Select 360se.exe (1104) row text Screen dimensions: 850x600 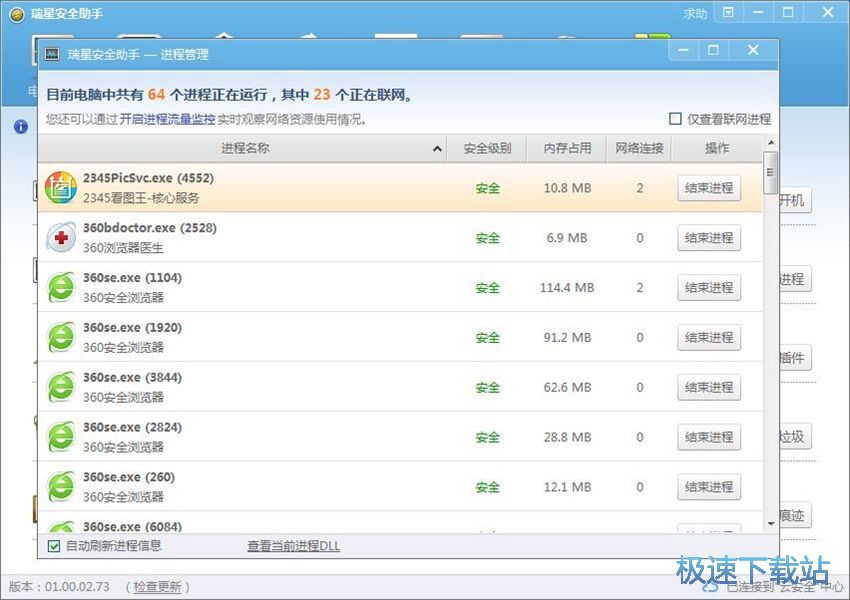pos(132,278)
